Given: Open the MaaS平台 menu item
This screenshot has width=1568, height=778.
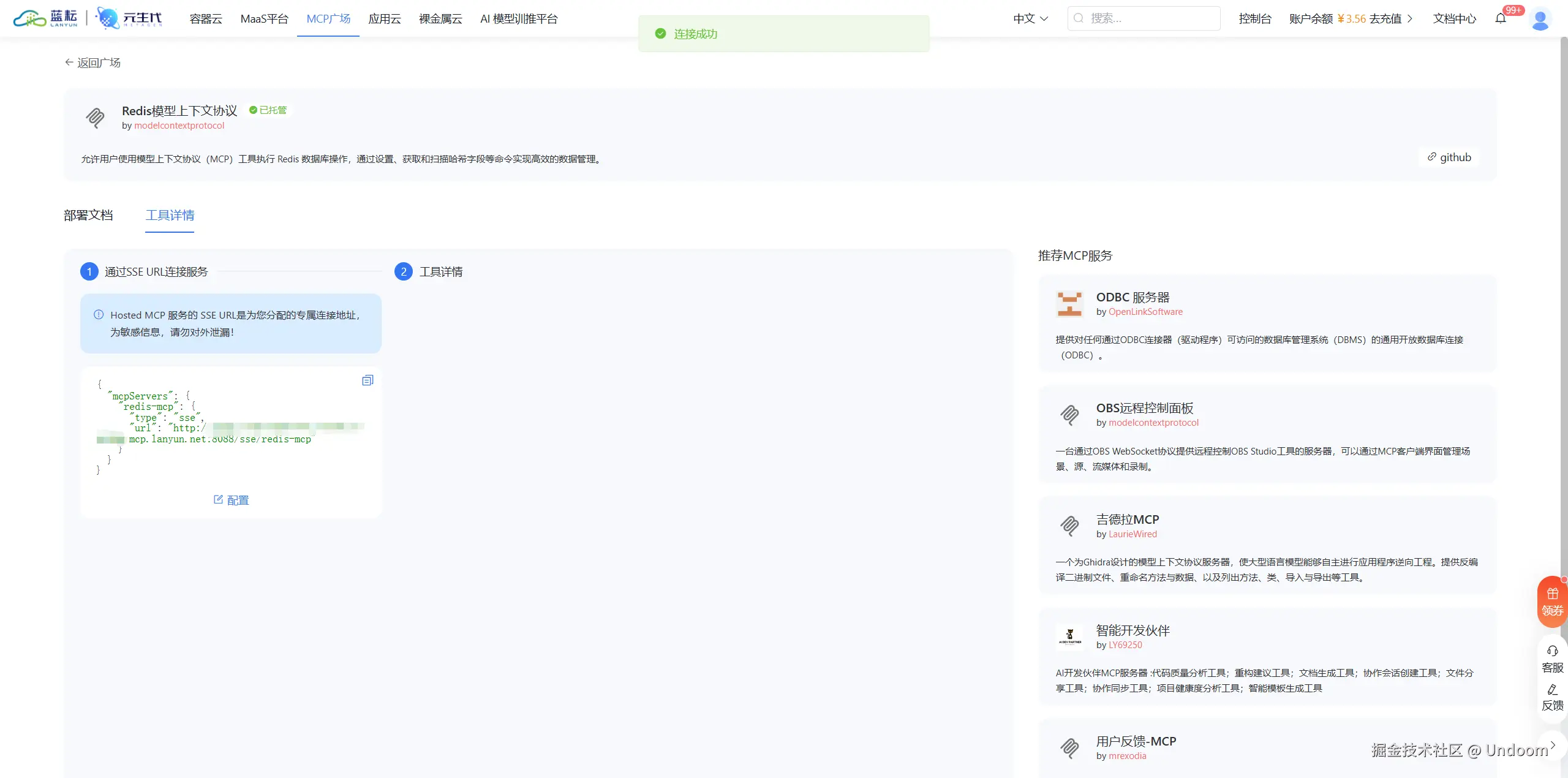Looking at the screenshot, I should [x=264, y=18].
